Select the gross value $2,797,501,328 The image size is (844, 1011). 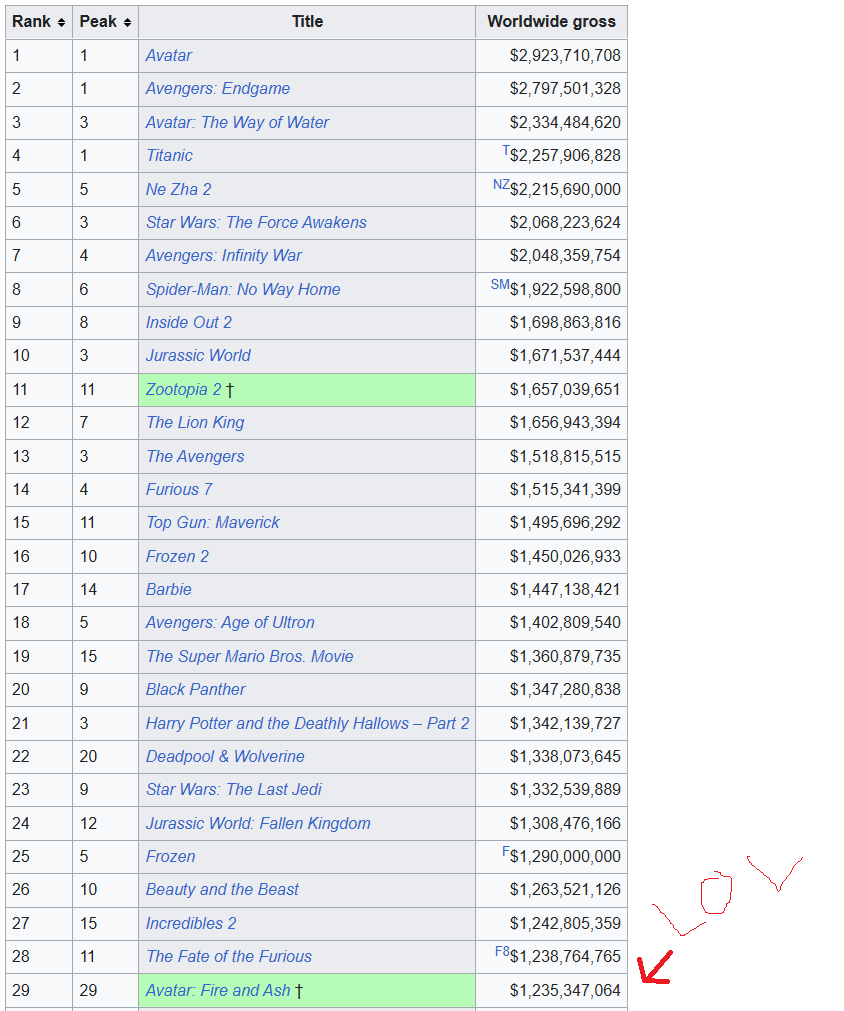[565, 88]
